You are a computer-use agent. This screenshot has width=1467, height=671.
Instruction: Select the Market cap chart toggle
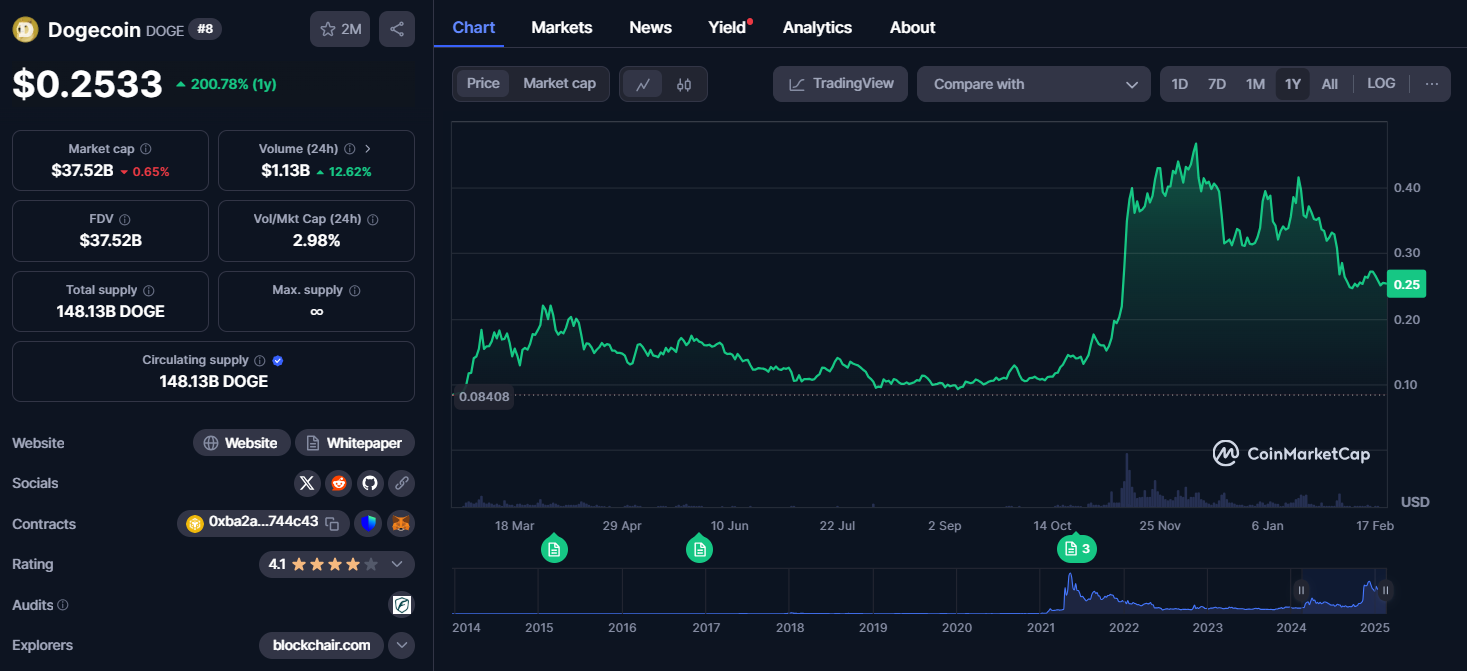coord(559,84)
